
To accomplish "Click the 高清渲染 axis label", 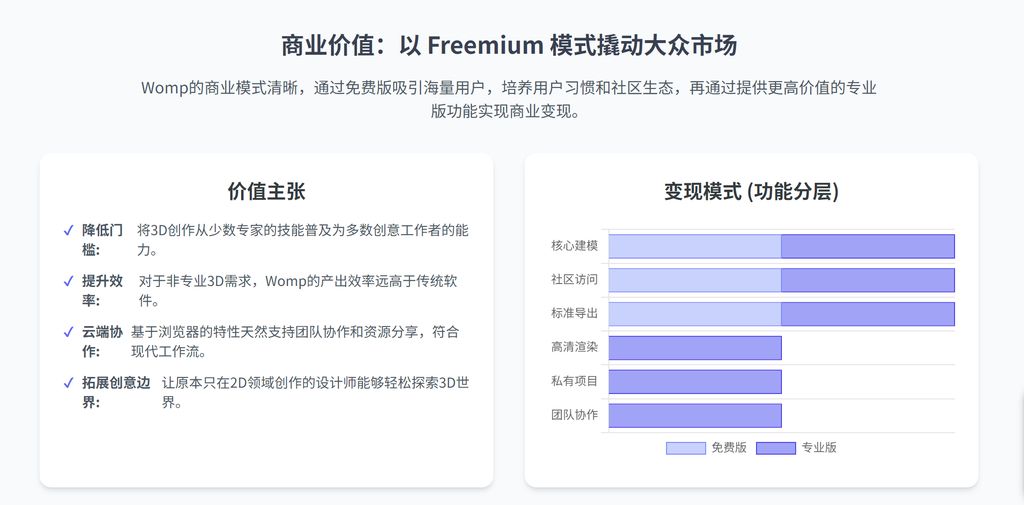I will [x=574, y=347].
